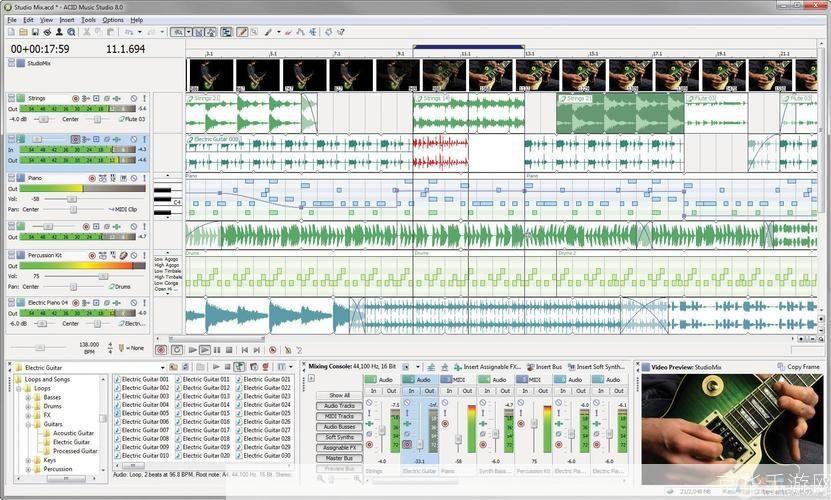831x500 pixels.
Task: Click Play From Start in the transport bar
Action: pyautogui.click(x=193, y=350)
